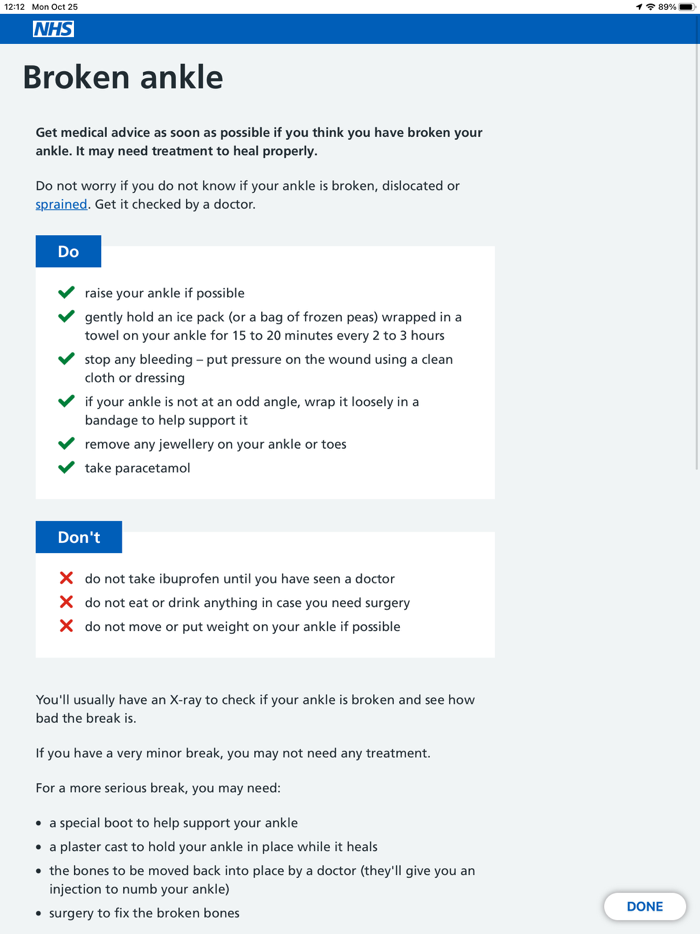
Task: Click the red X beside move or put weight
Action: coord(65,625)
